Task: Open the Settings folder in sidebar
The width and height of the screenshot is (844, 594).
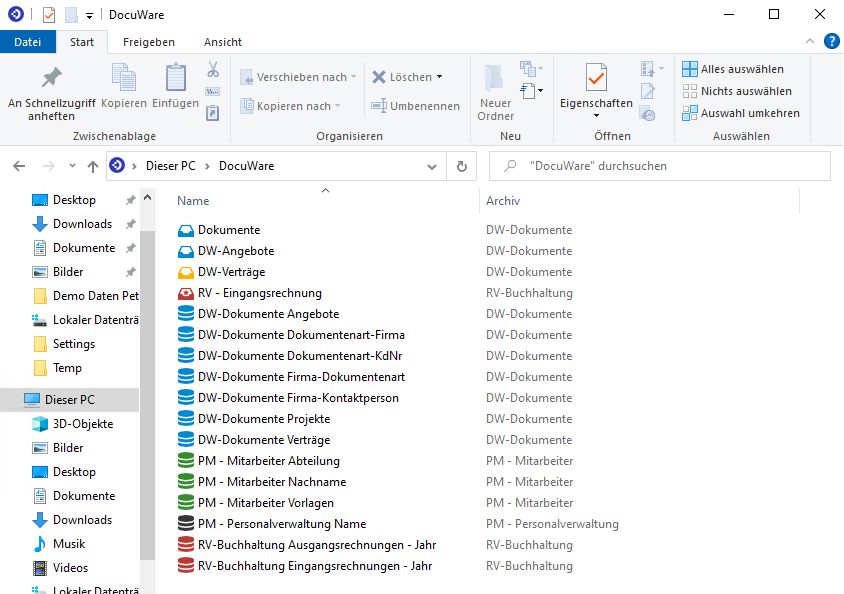Action: tap(74, 344)
